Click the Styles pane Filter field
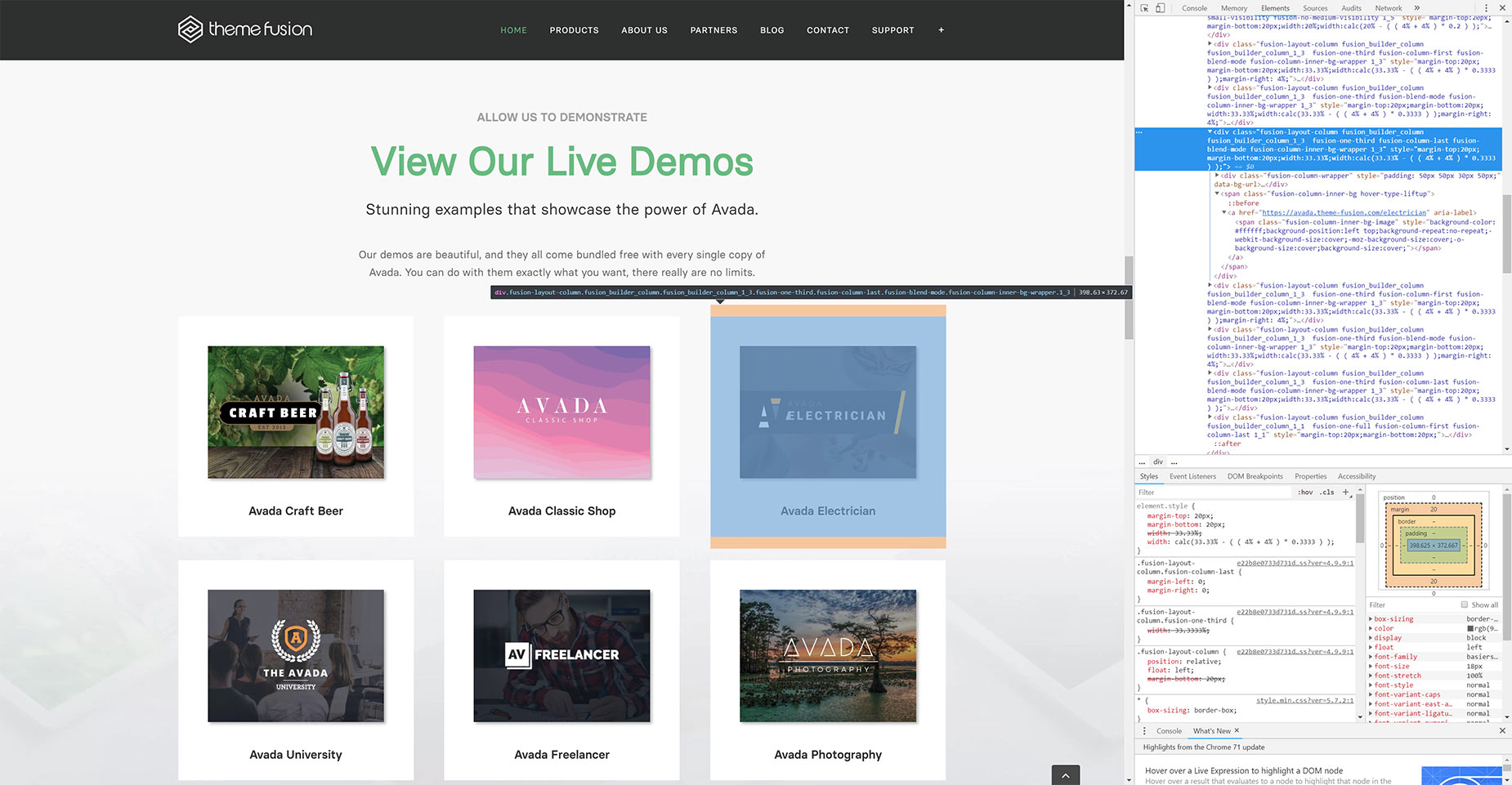The width and height of the screenshot is (1512, 785). (1214, 492)
